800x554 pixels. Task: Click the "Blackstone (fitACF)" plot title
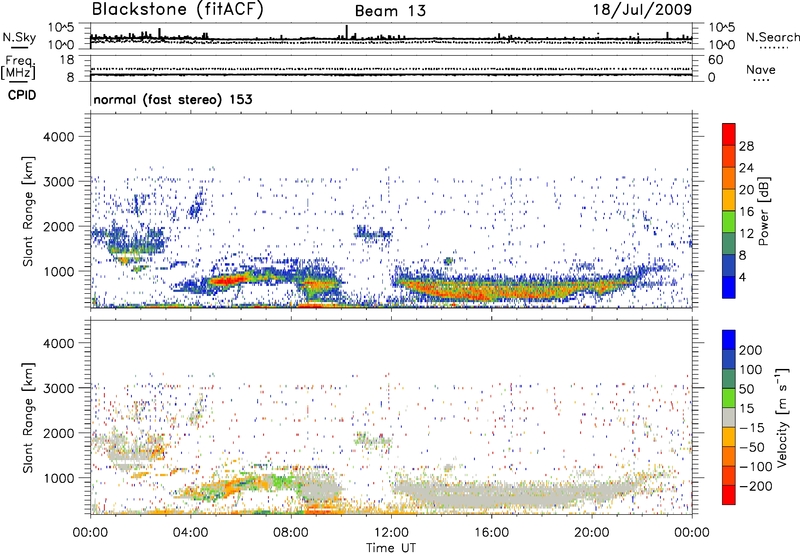(178, 10)
